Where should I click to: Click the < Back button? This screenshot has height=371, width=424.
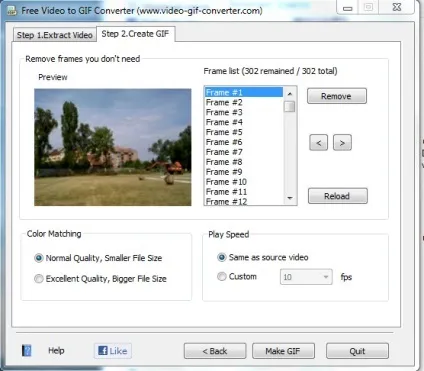215,351
